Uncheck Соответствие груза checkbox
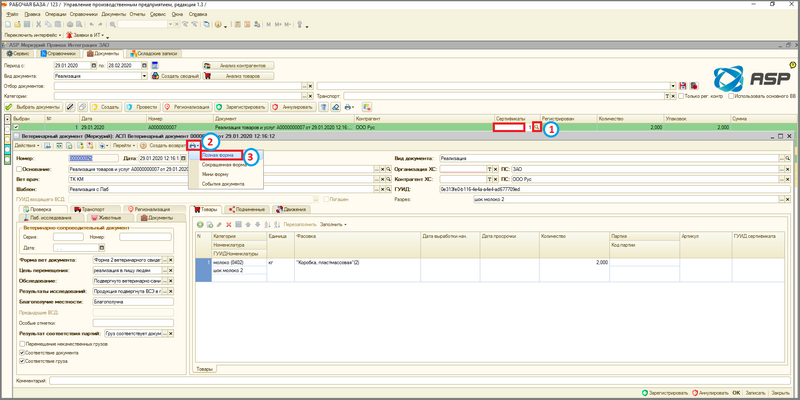 [x=21, y=361]
